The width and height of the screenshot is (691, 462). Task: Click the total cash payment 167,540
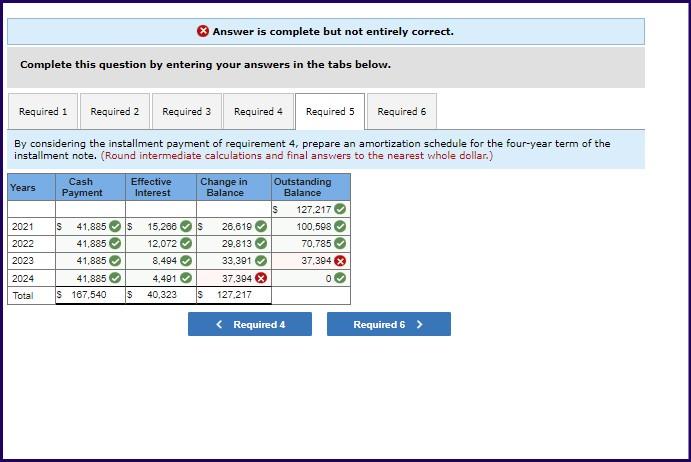coord(90,295)
